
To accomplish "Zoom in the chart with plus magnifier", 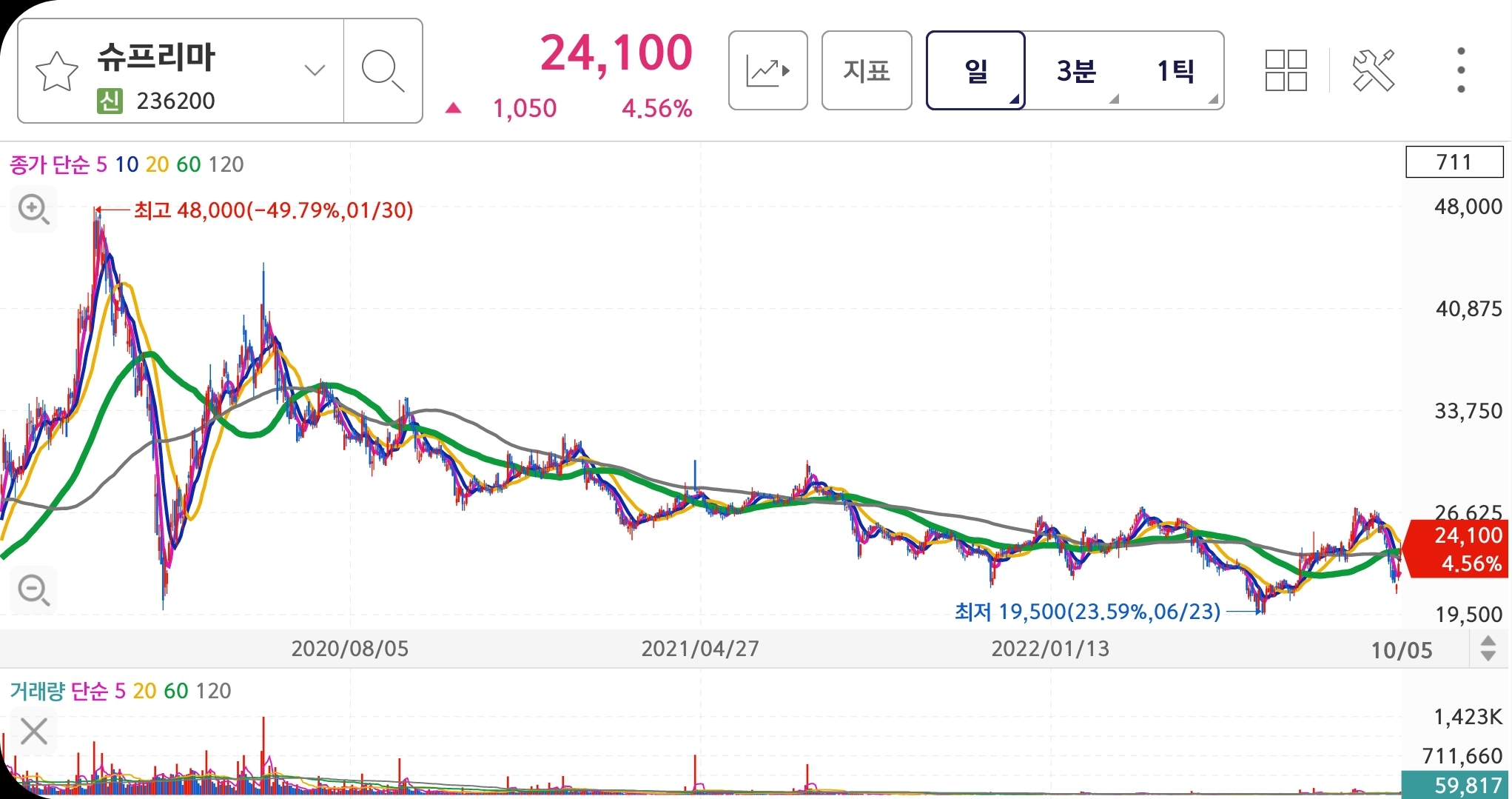I will click(33, 210).
